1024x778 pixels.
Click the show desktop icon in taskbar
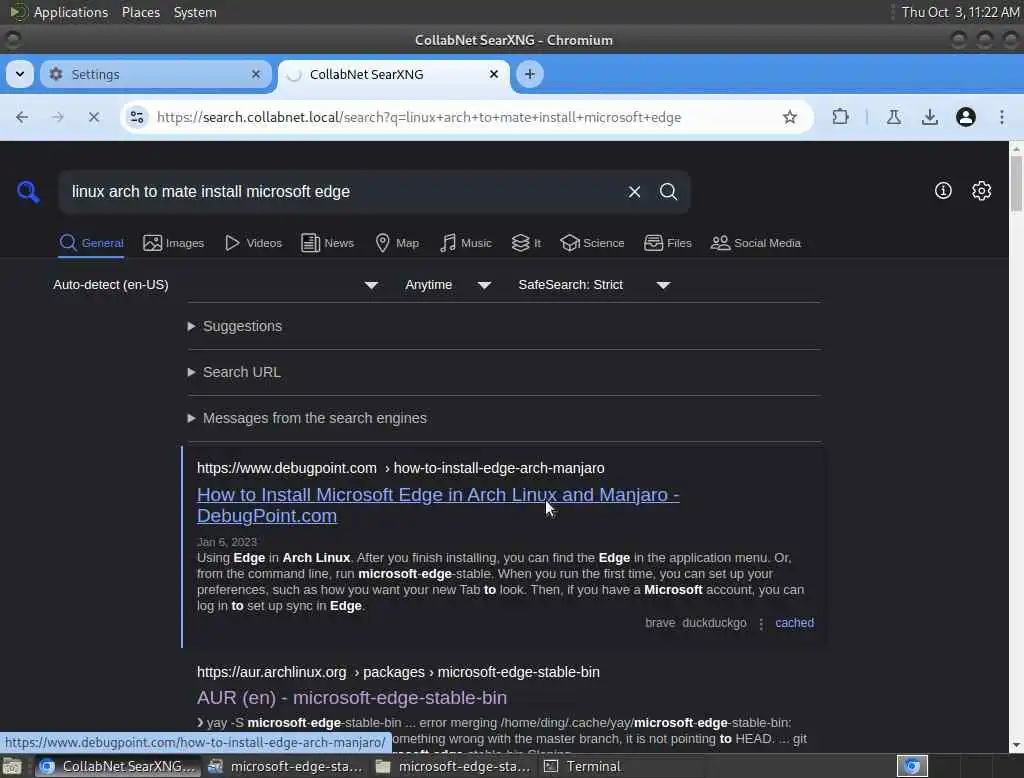click(x=12, y=766)
